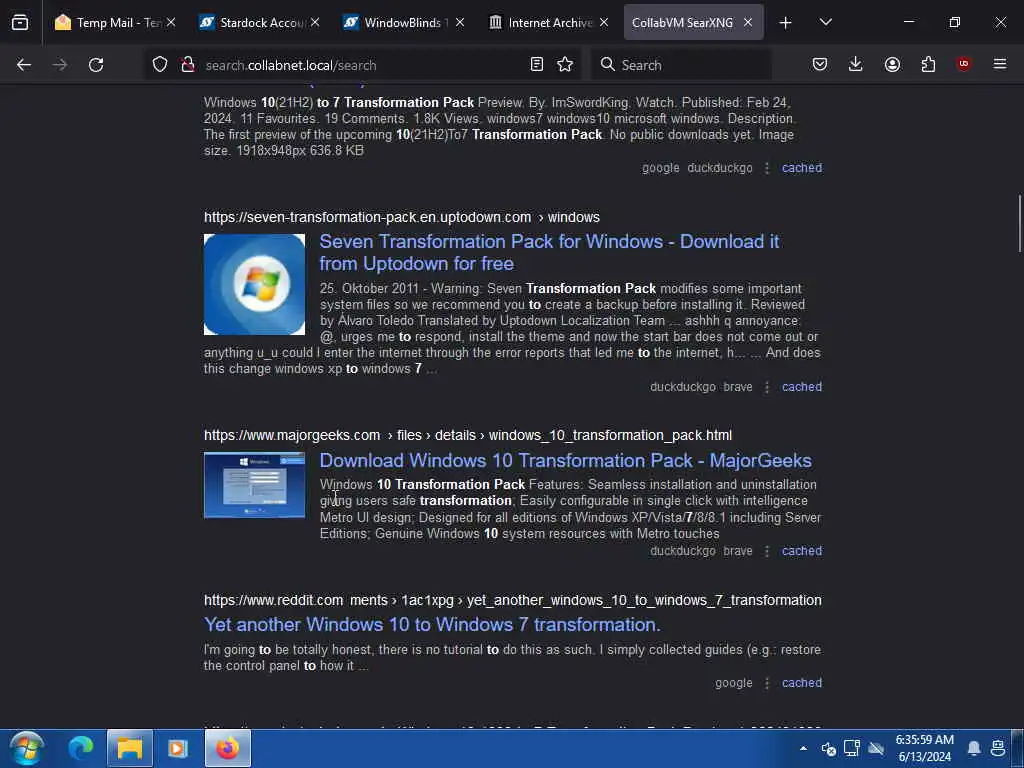This screenshot has width=1024, height=768.
Task: Expand options menu for Uptodown result
Action: pos(767,387)
